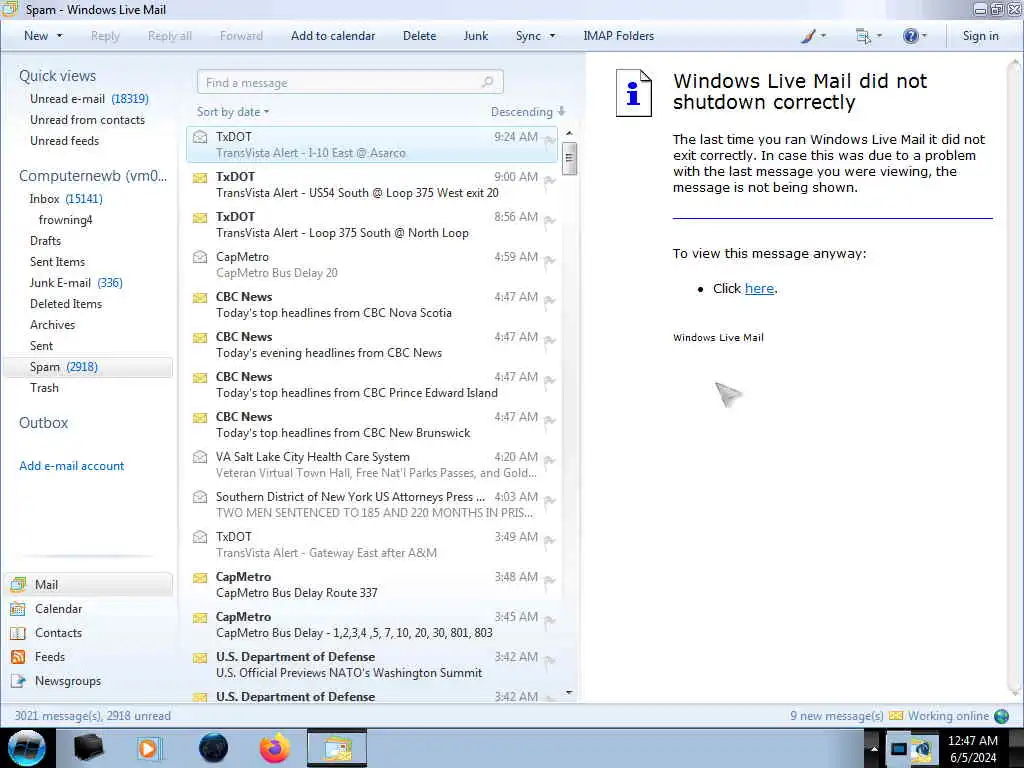The image size is (1024, 768).
Task: Switch to the Feeds view
Action: (50, 657)
